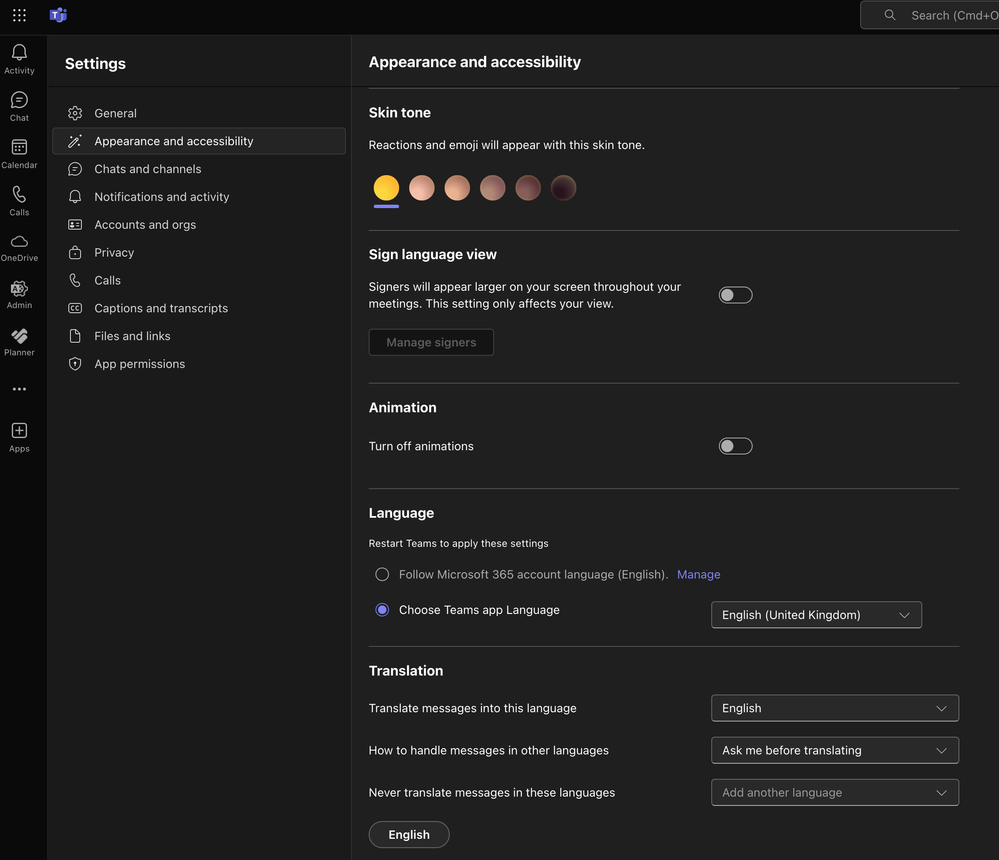Toggle the Turn off animations switch

(735, 446)
